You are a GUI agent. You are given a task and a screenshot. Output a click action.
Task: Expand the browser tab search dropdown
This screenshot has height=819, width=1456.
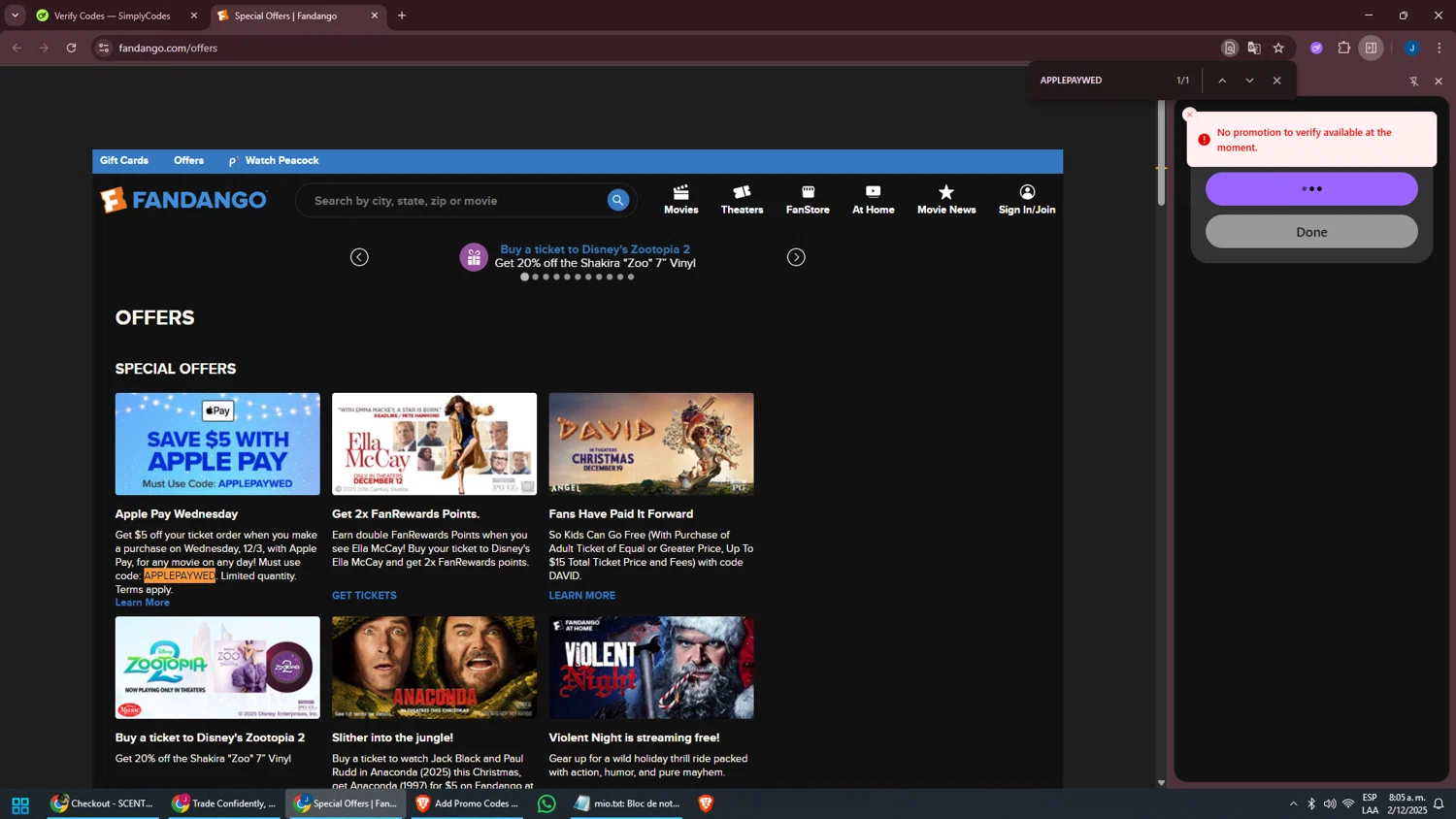pyautogui.click(x=15, y=16)
